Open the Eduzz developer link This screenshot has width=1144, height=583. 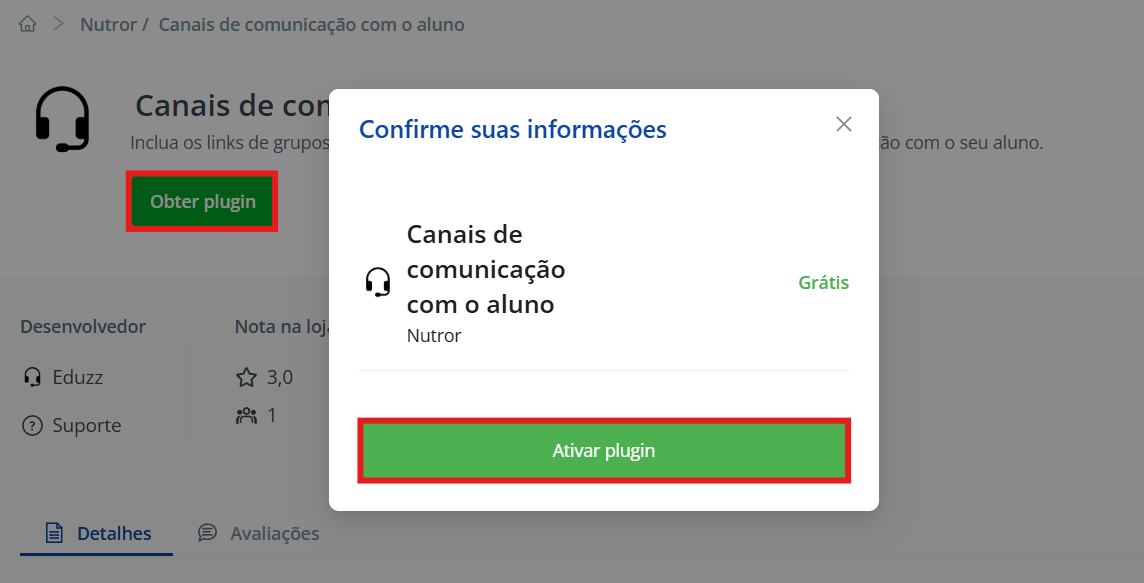pyautogui.click(x=77, y=377)
